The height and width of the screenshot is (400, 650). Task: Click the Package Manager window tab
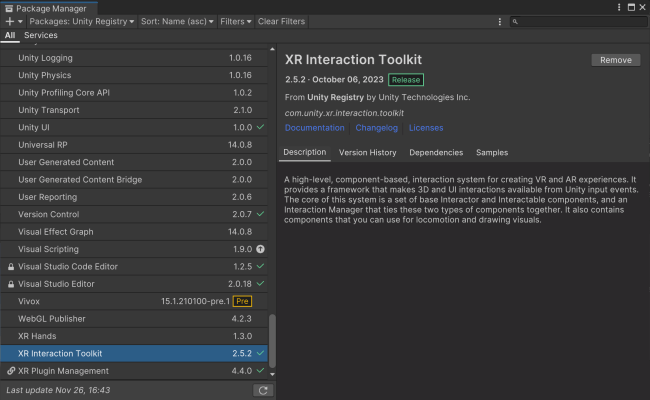(49, 8)
